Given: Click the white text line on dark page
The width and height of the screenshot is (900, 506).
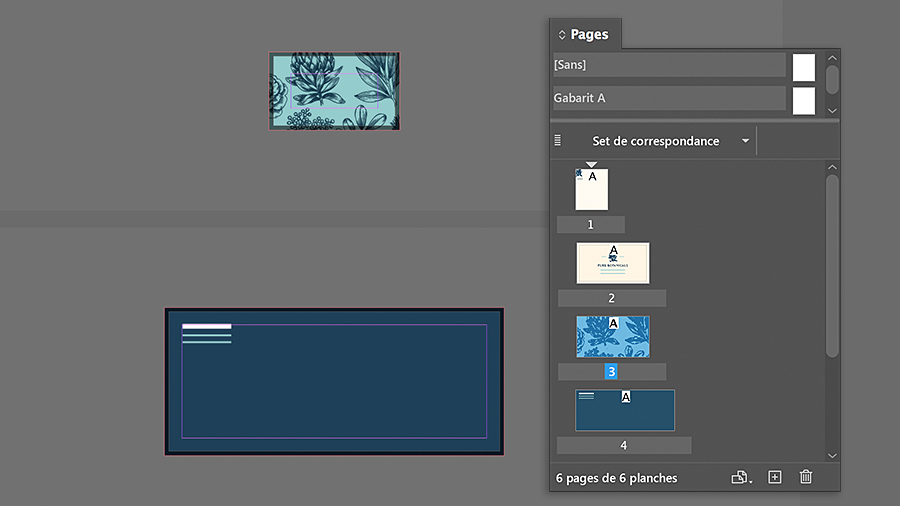Looking at the screenshot, I should (x=207, y=326).
